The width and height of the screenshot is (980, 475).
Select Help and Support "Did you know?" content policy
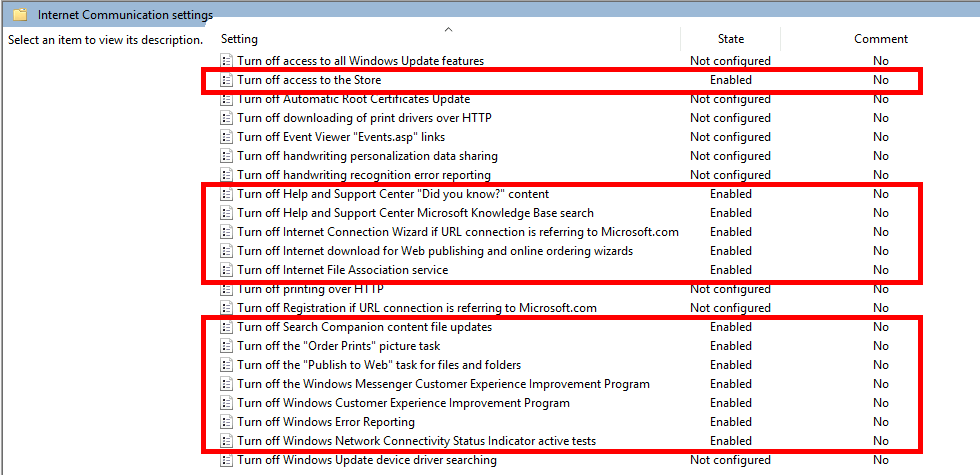pos(393,194)
